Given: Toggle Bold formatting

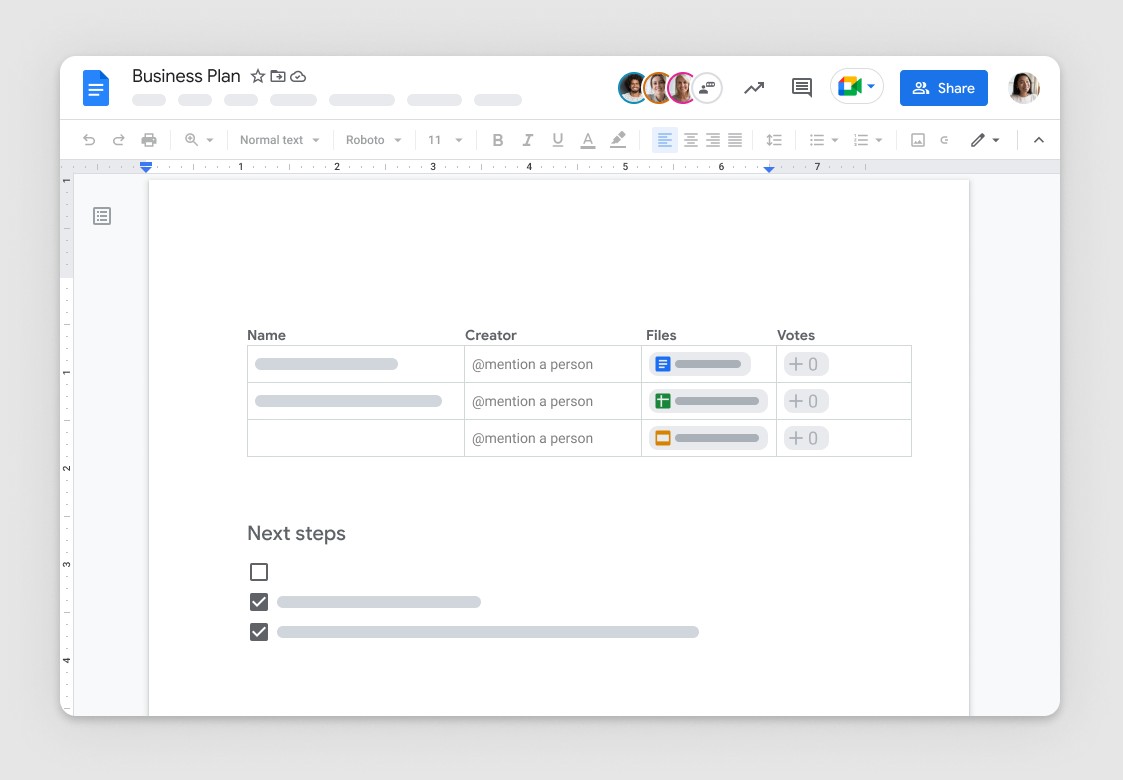Looking at the screenshot, I should pos(498,140).
